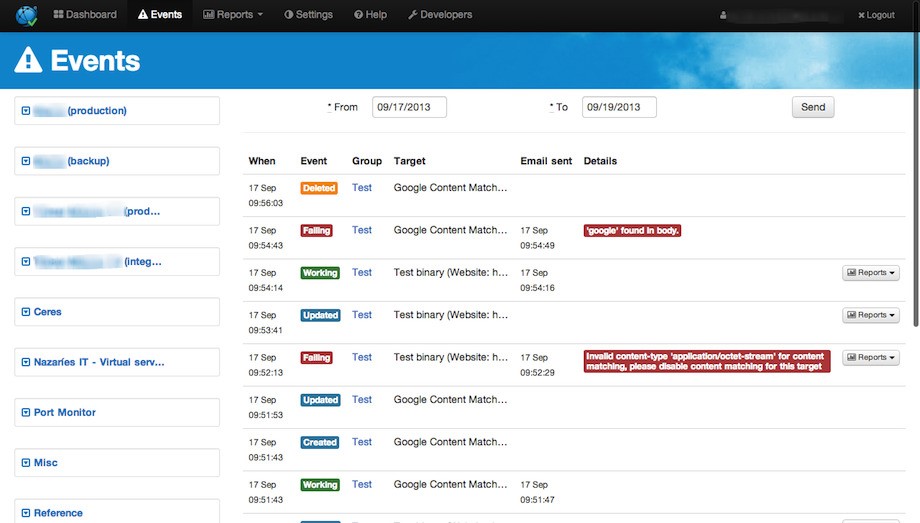
Task: Open the Dashboard page
Action: (85, 15)
